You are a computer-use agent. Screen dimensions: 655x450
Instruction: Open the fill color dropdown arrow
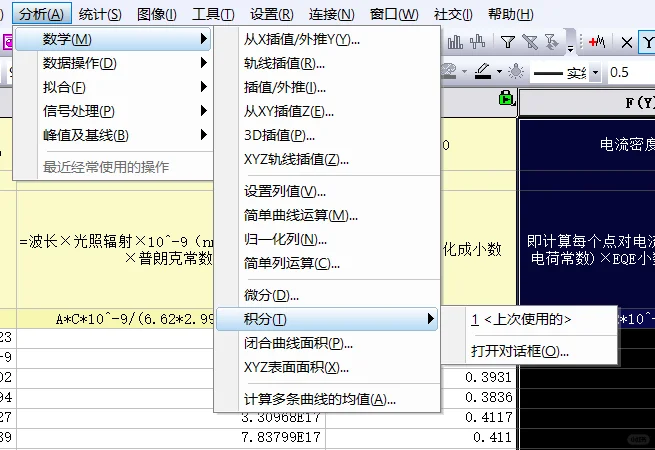click(x=465, y=72)
